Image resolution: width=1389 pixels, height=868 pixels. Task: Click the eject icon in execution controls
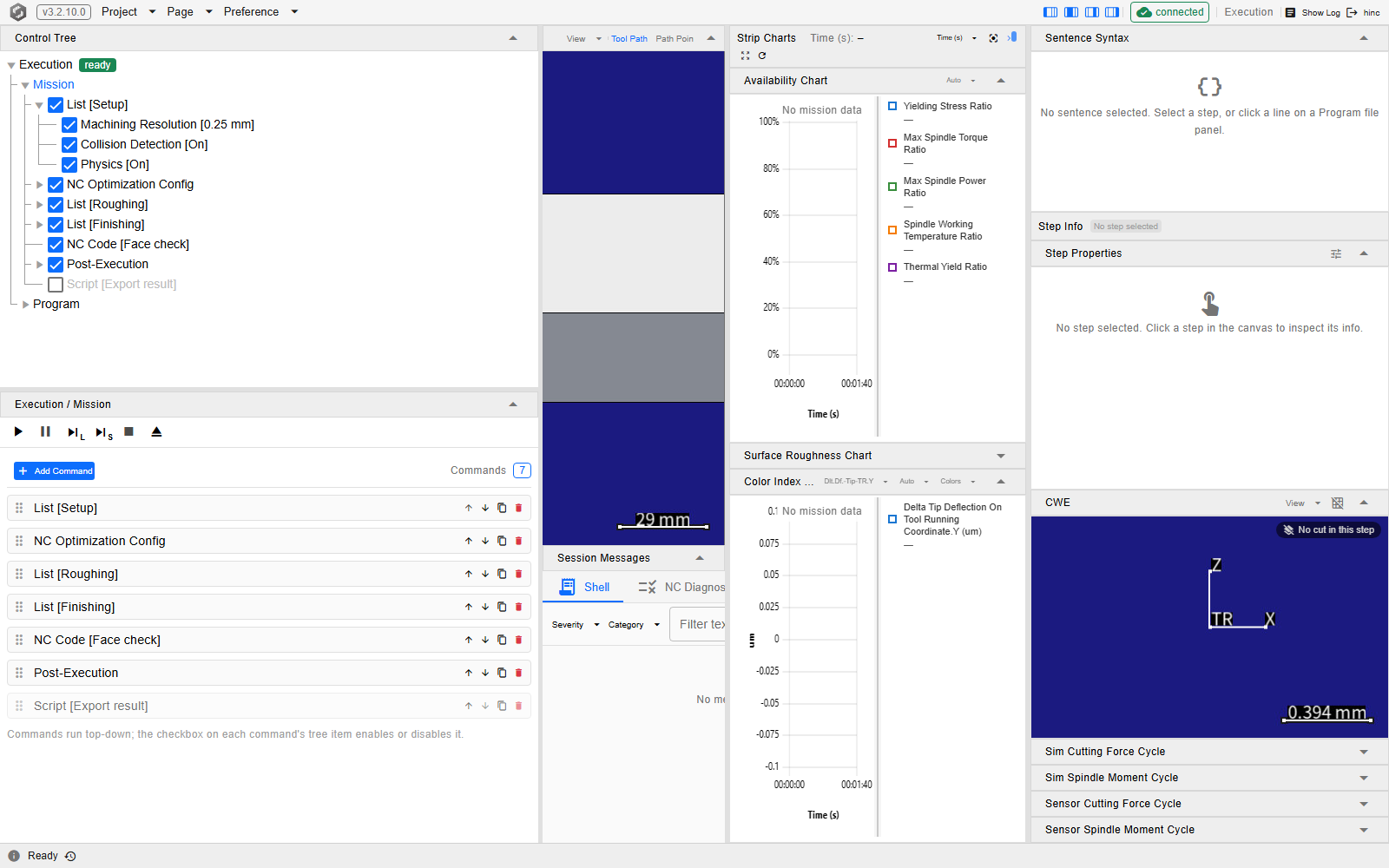[156, 431]
